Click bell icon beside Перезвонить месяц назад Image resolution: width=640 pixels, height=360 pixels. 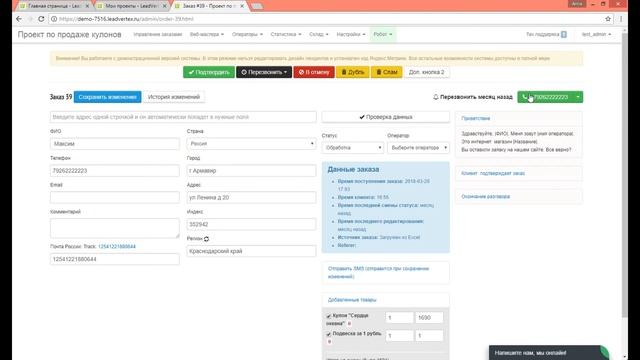(436, 97)
